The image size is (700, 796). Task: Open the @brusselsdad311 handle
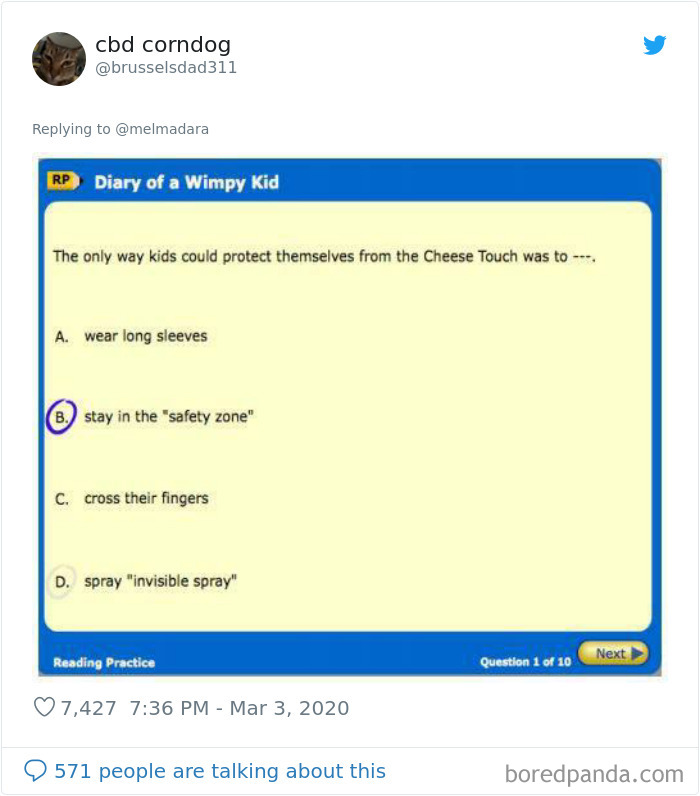166,68
